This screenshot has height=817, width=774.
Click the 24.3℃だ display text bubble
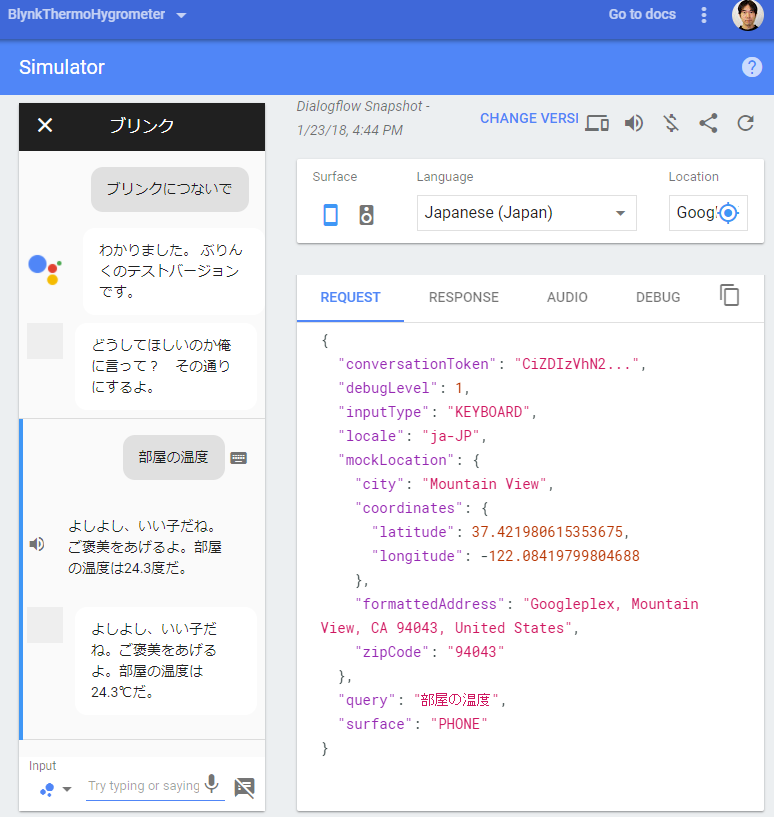click(x=166, y=661)
